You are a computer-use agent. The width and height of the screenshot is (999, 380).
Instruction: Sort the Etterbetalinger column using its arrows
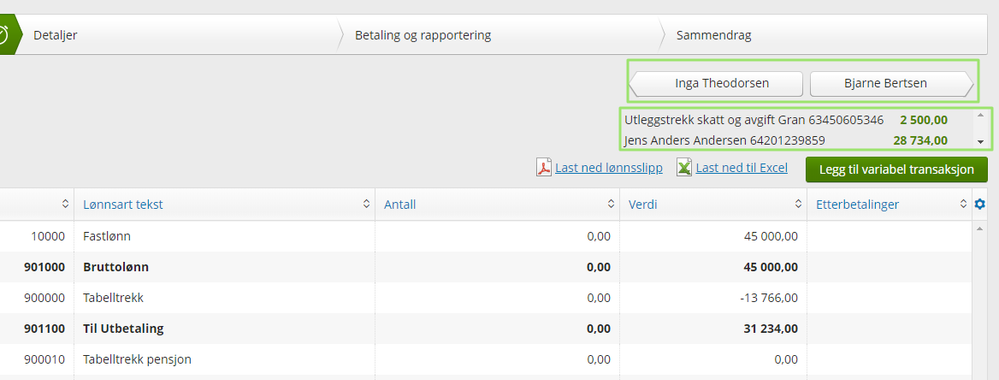pyautogui.click(x=963, y=204)
